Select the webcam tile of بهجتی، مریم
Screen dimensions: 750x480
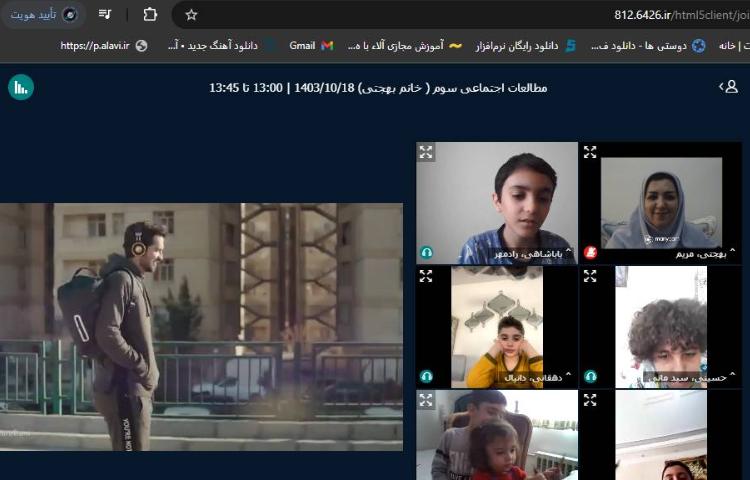coord(661,203)
